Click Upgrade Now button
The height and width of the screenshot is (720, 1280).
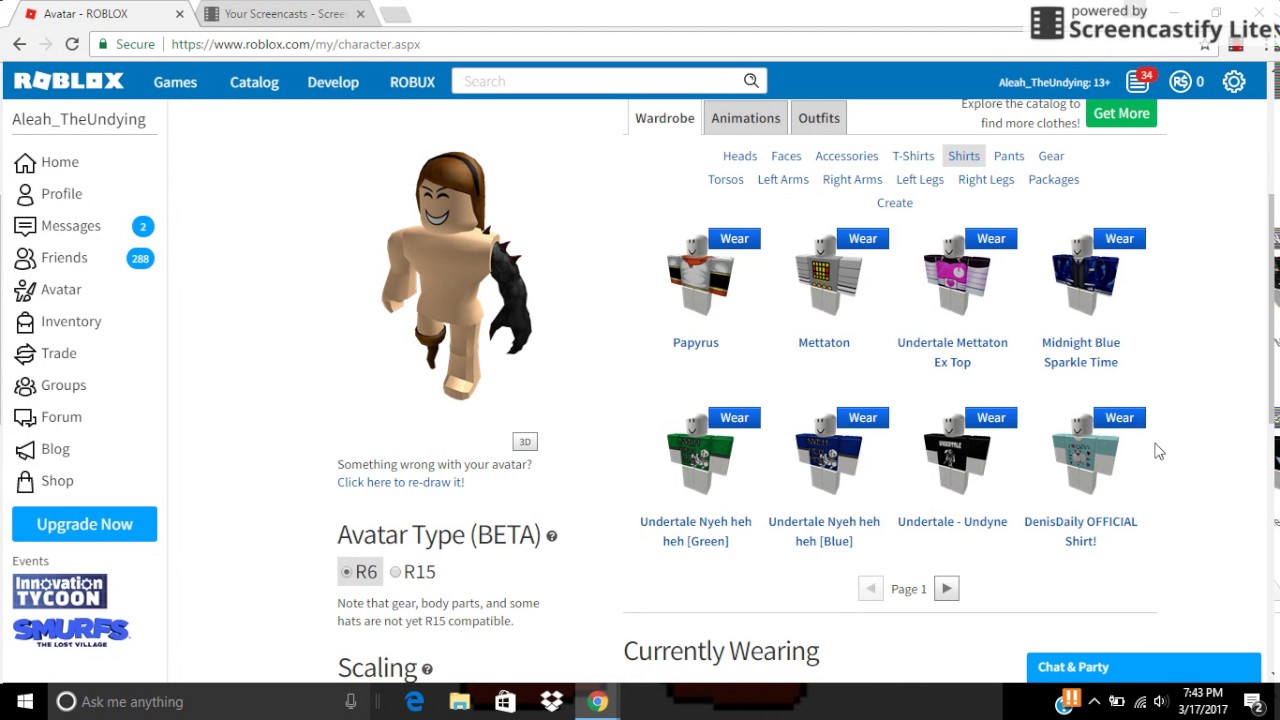point(84,524)
